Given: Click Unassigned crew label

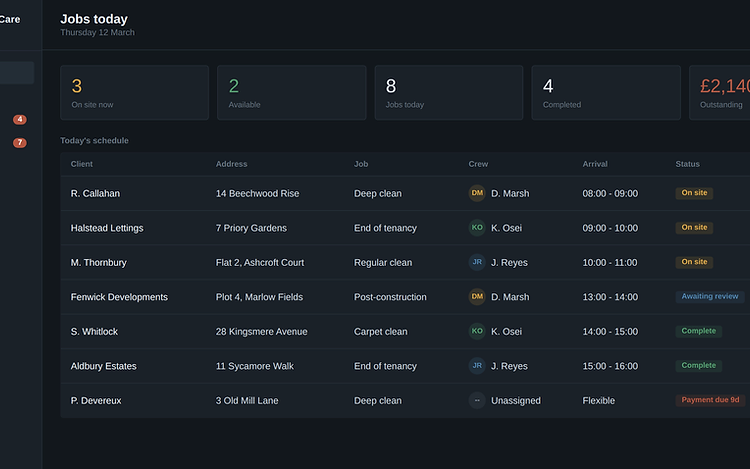Looking at the screenshot, I should (516, 401).
